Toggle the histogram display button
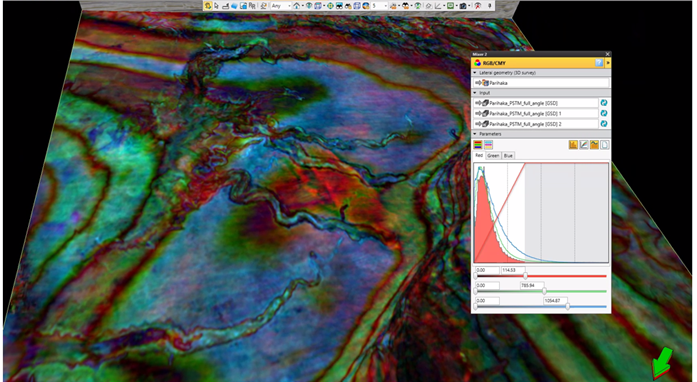This screenshot has height=382, width=697. coord(573,145)
